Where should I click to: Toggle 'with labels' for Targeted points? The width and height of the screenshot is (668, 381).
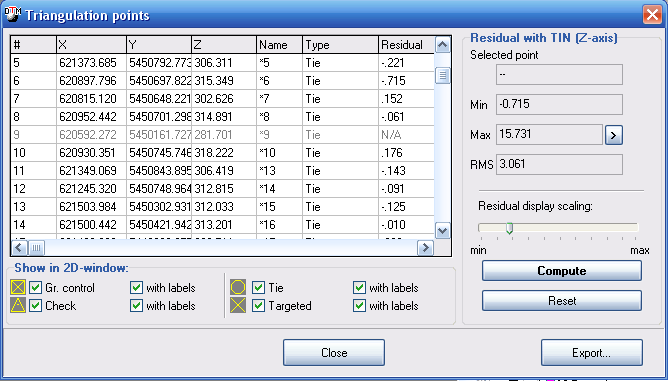tap(360, 306)
